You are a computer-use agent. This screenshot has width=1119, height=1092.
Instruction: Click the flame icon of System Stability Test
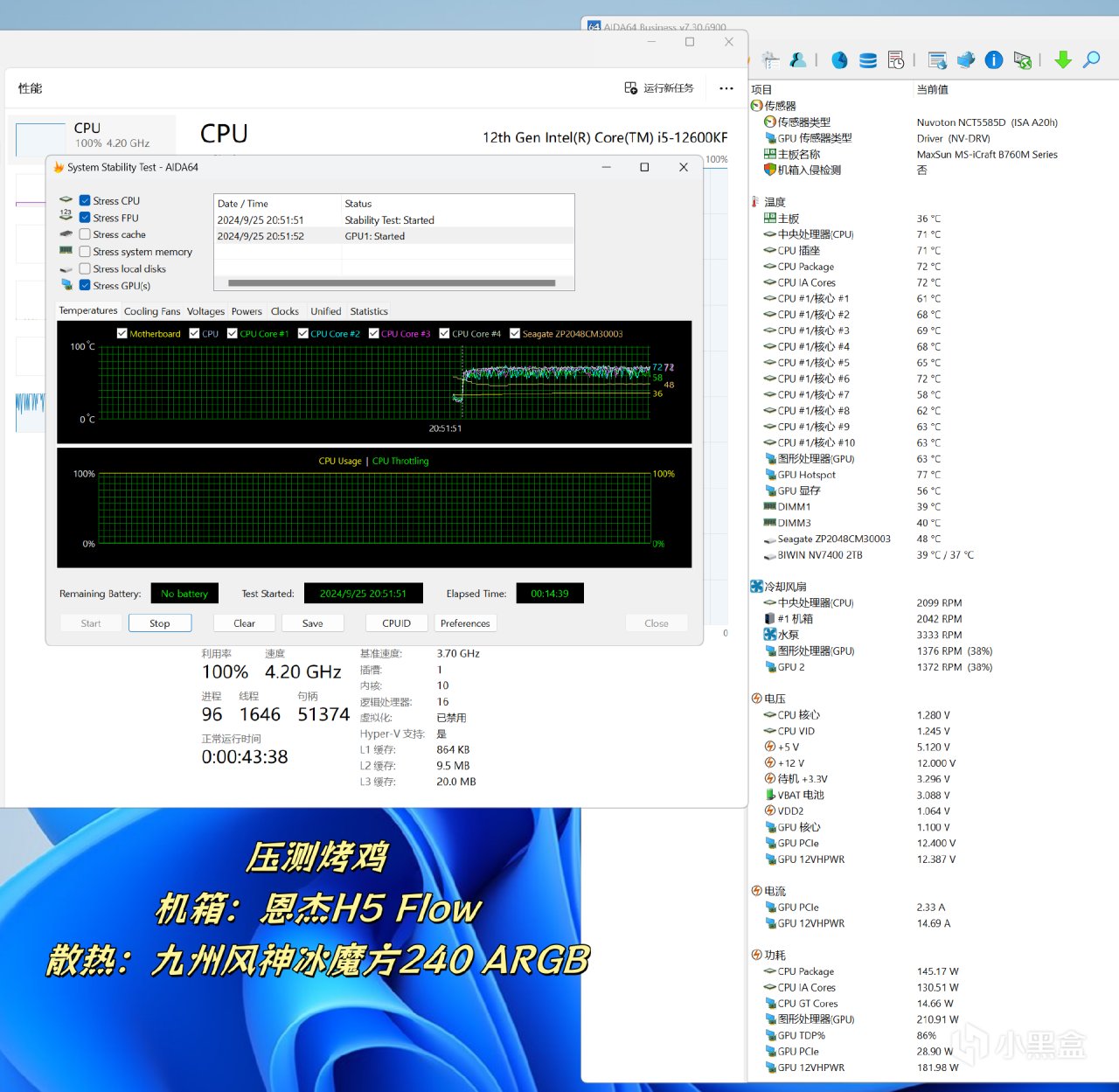tap(59, 167)
